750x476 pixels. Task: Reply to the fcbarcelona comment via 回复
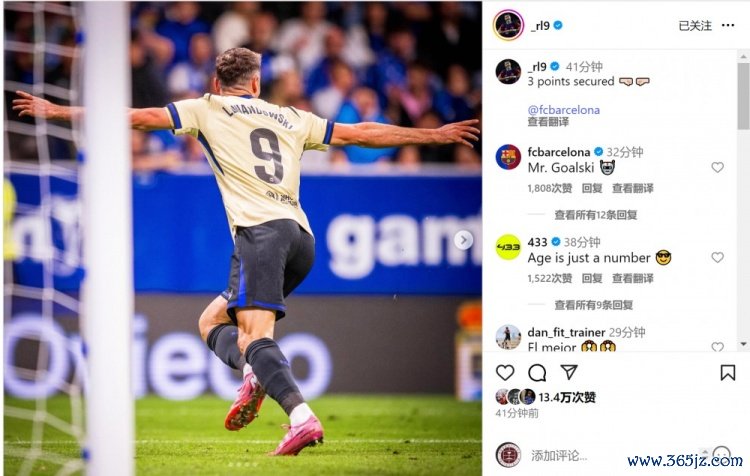tap(592, 188)
